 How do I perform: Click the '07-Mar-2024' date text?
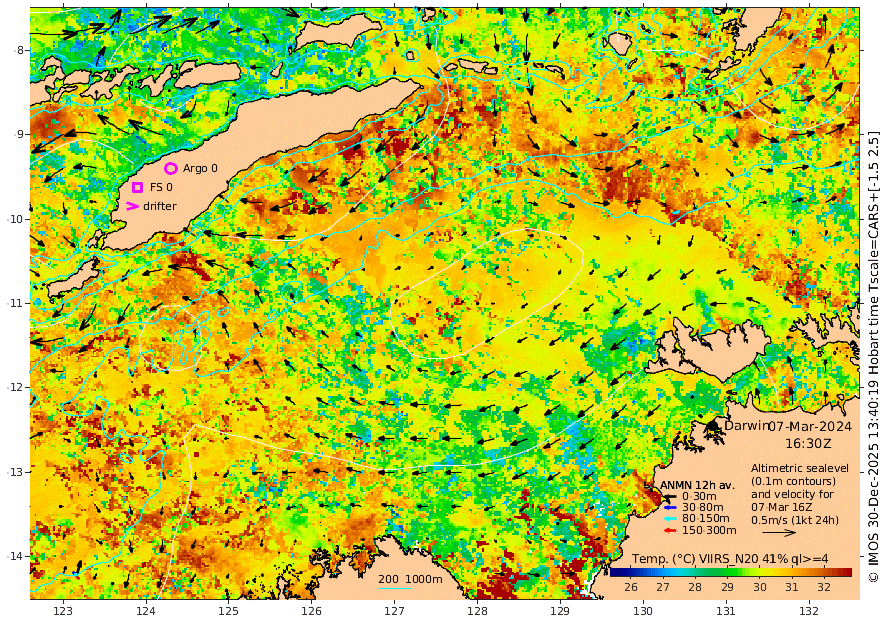(x=810, y=426)
